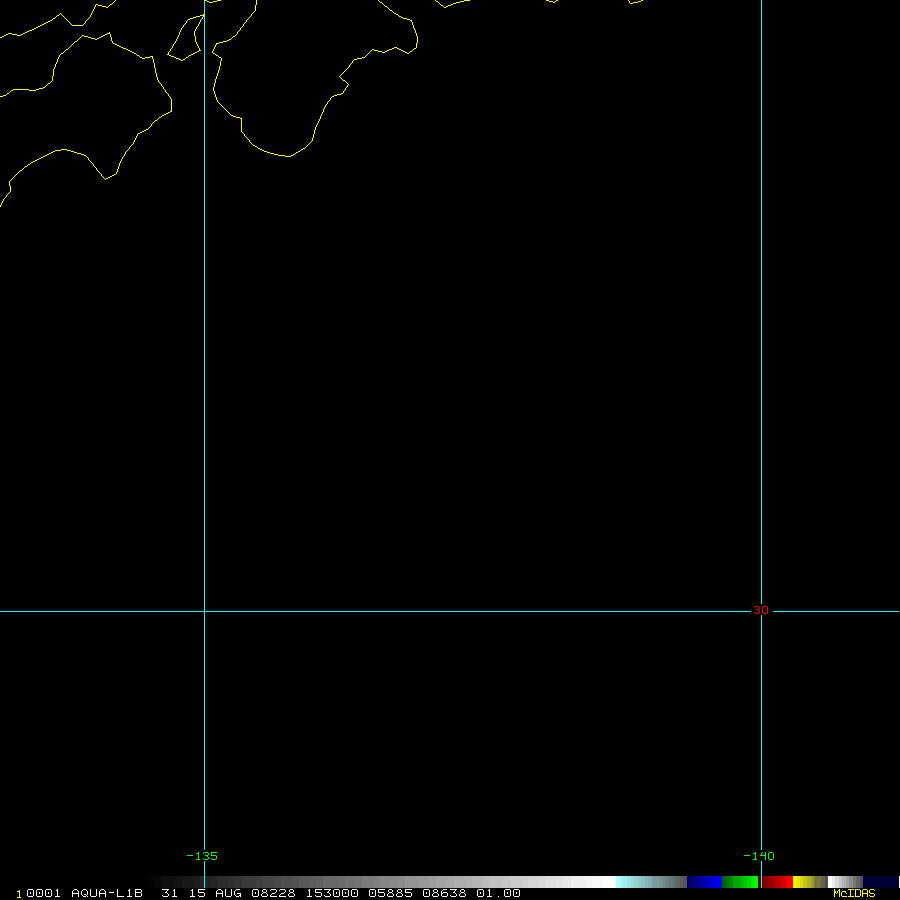The width and height of the screenshot is (900, 900).
Task: Click the band number 31 in status line
Action: point(168,893)
